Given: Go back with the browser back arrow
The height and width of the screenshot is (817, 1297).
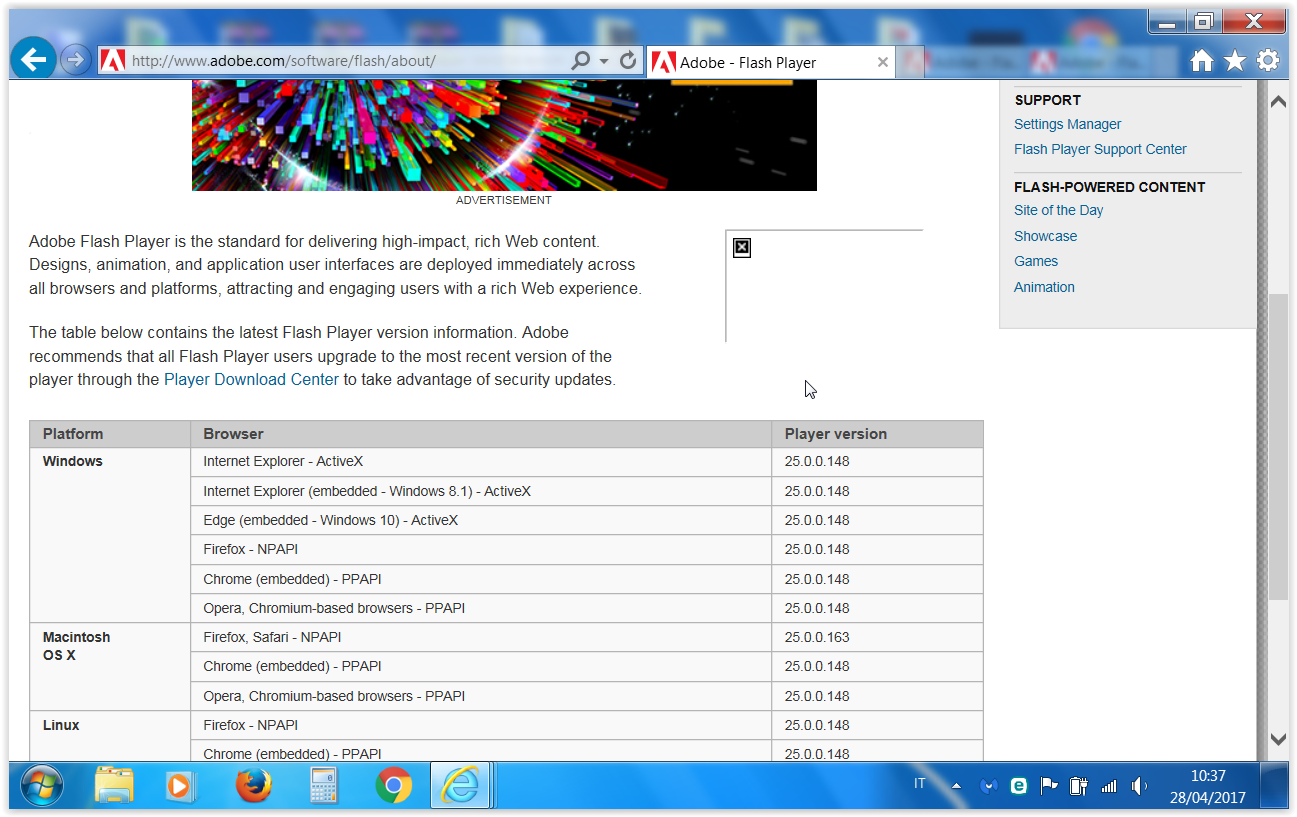Looking at the screenshot, I should click(34, 60).
